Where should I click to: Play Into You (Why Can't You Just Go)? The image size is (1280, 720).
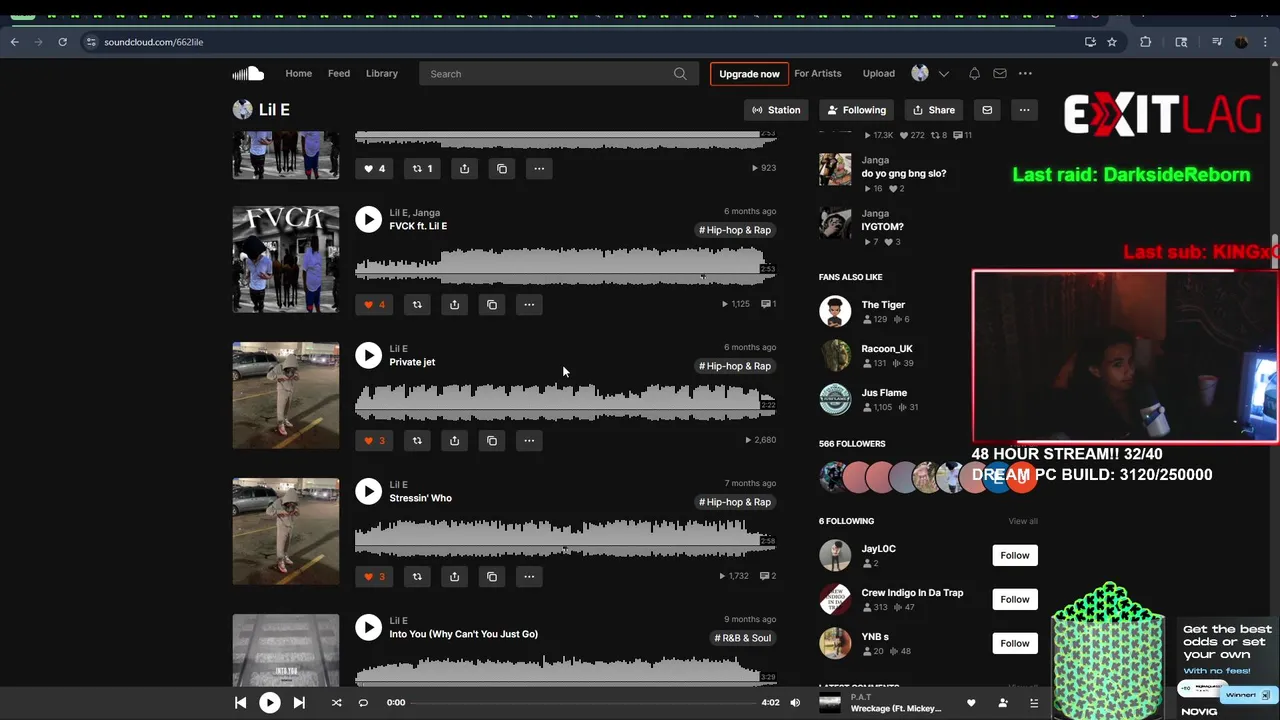[x=368, y=627]
